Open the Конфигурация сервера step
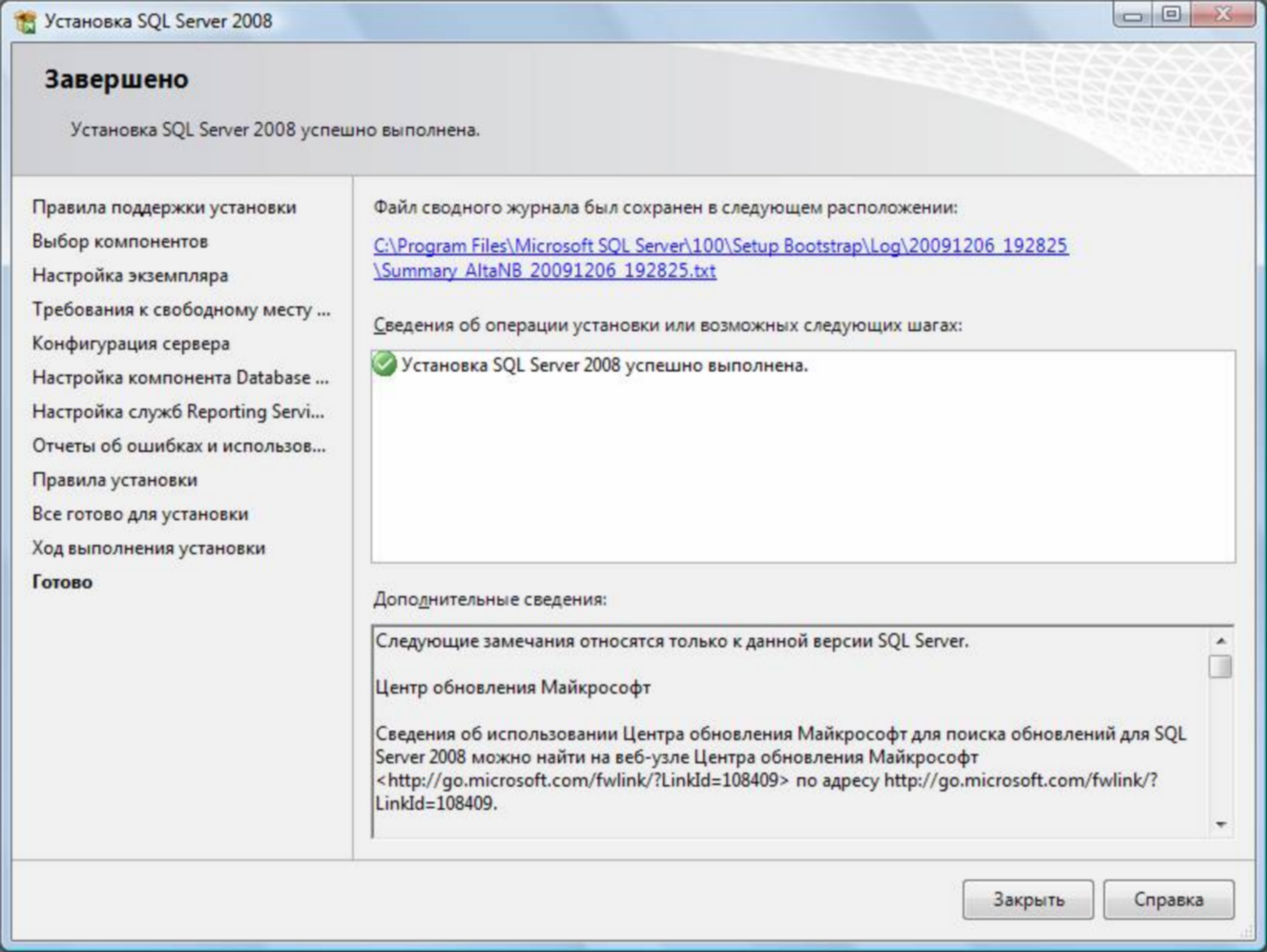1267x952 pixels. [x=131, y=343]
